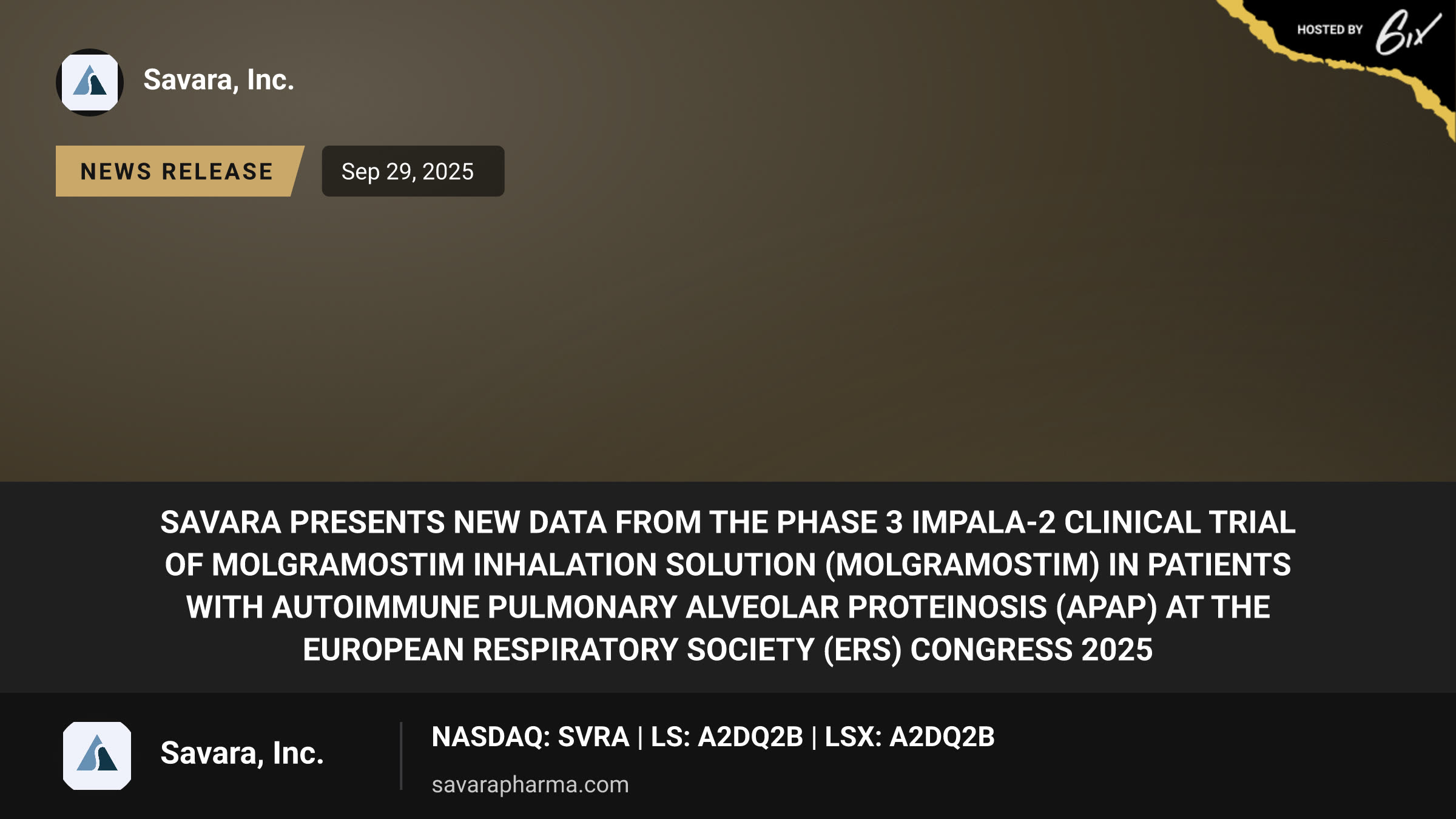Click the 6ix logo in the corner
This screenshot has width=1456, height=819.
pos(1407,32)
